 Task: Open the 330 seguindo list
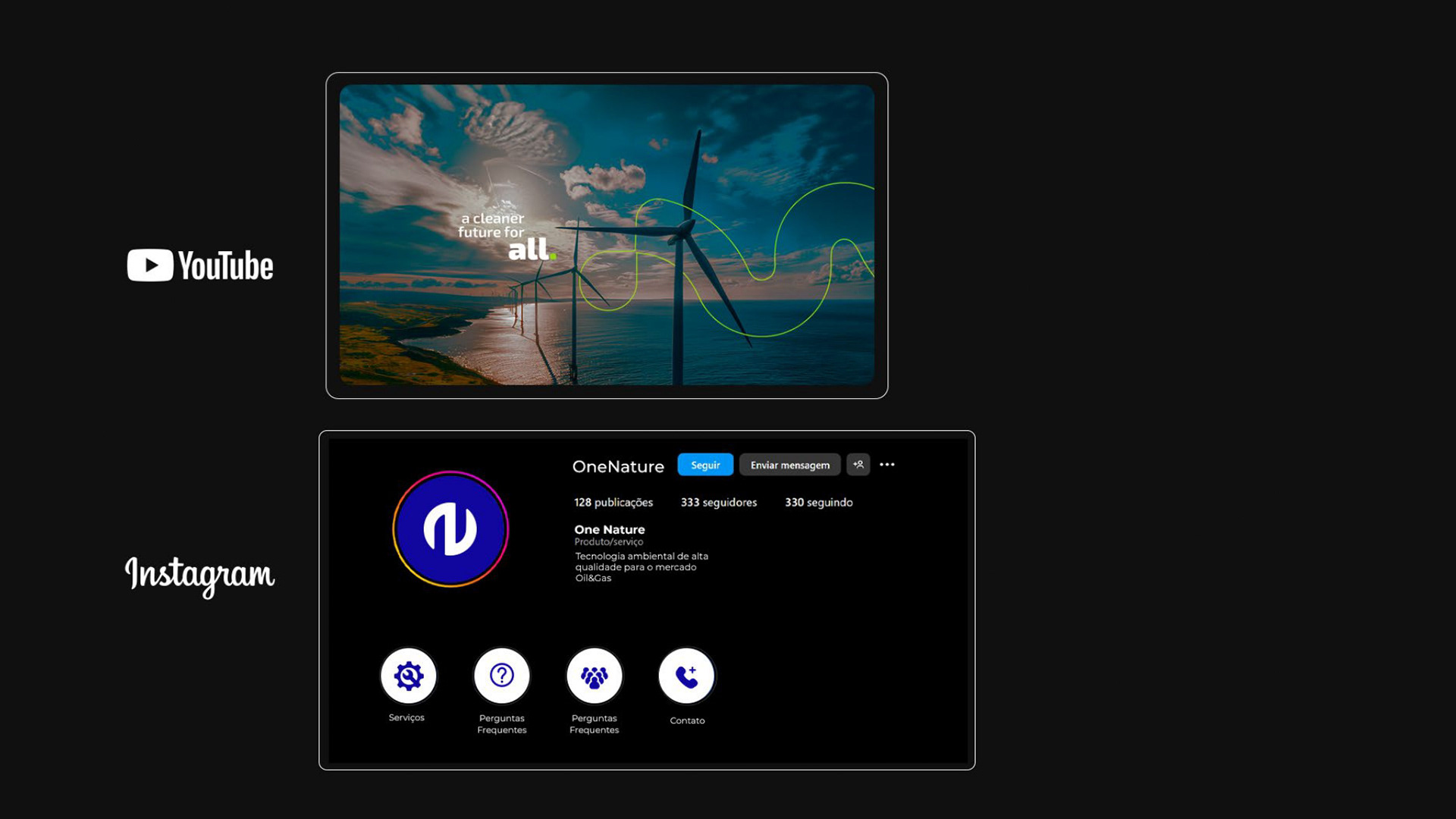tap(818, 503)
